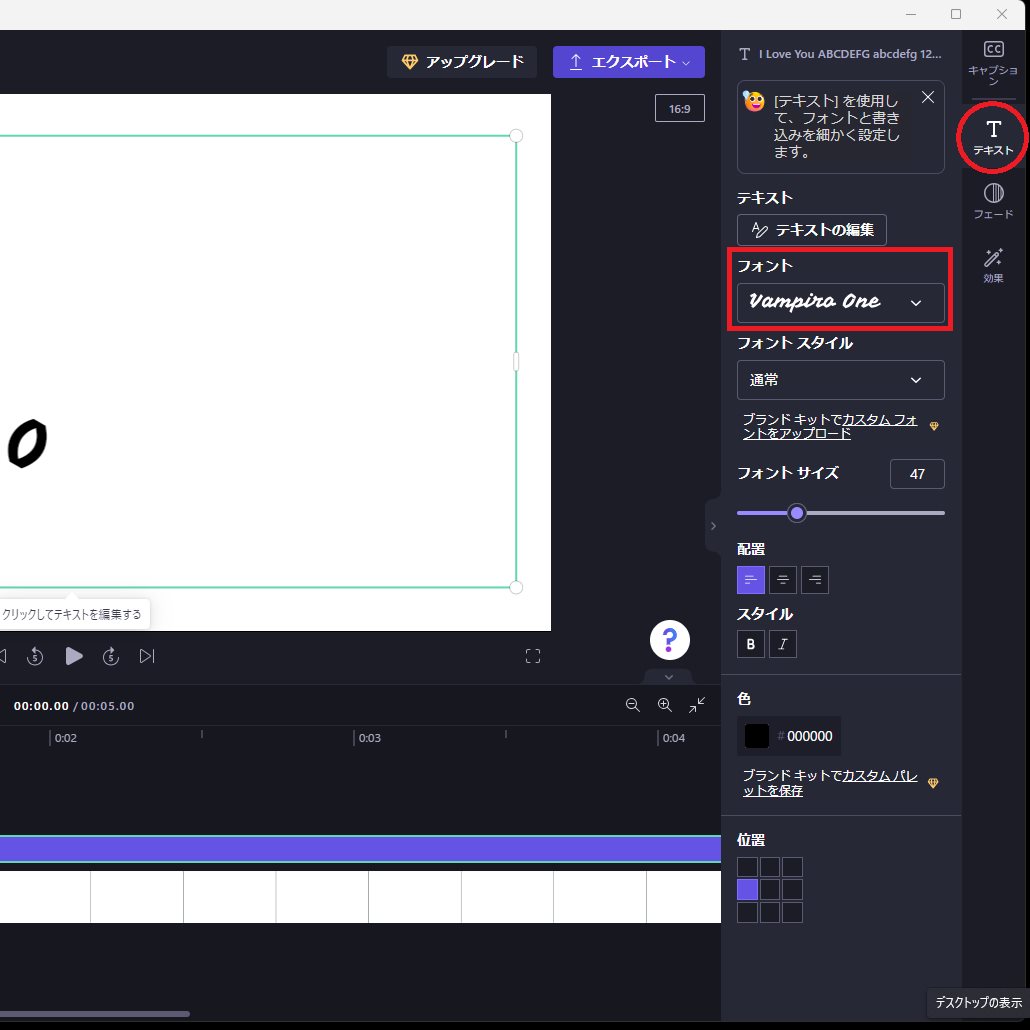Open the 16:9 aspect ratio selector
The height and width of the screenshot is (1030, 1030).
tap(679, 108)
